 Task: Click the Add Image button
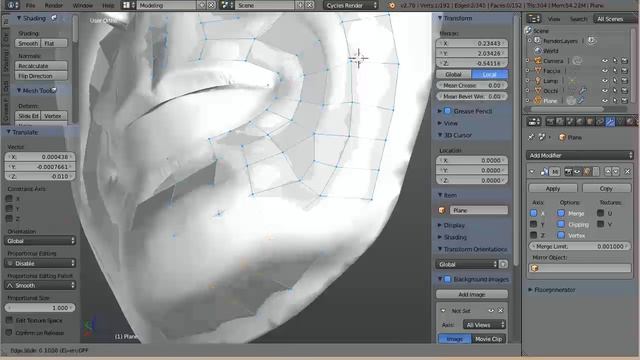(x=472, y=294)
